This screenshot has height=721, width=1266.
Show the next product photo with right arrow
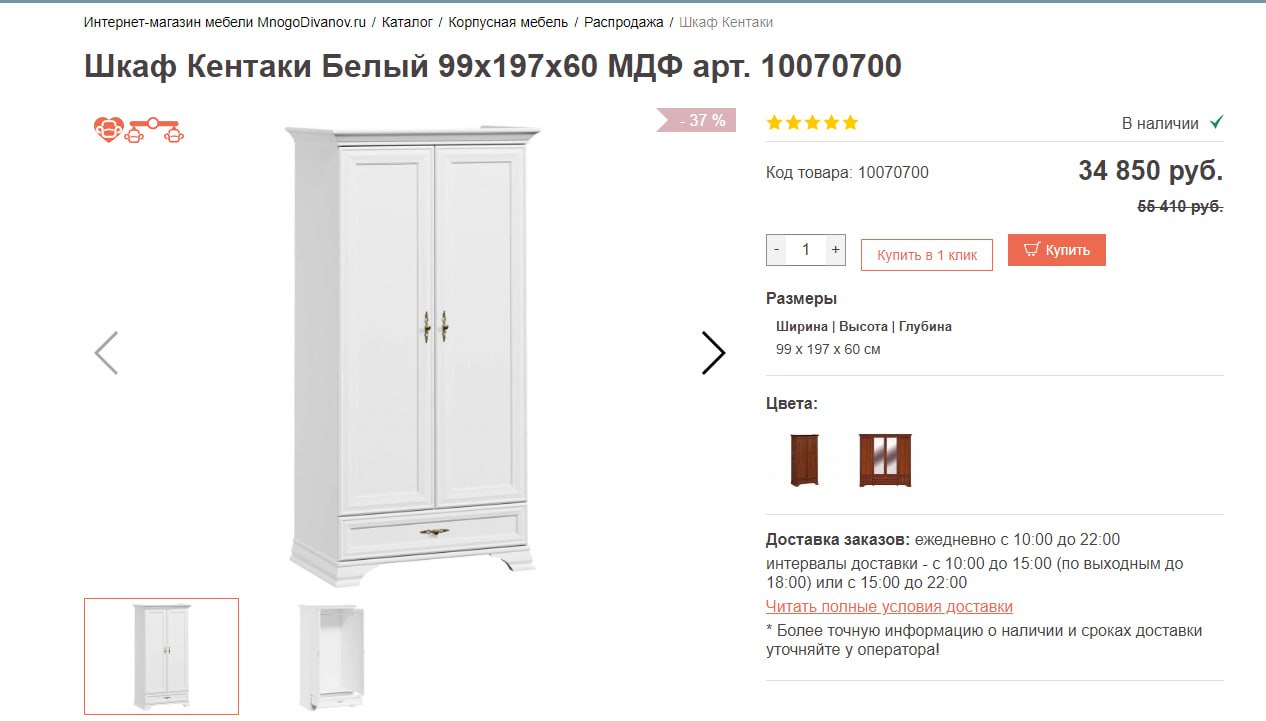713,353
